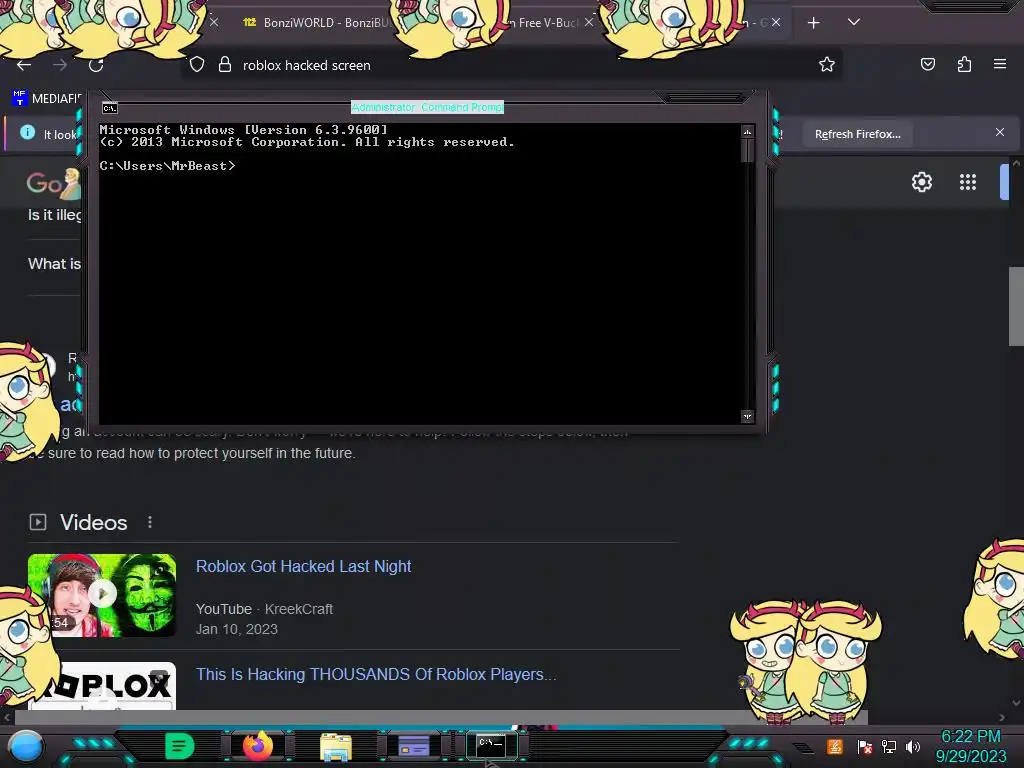Open Roblox Got Hacked Last Night link
This screenshot has height=768, width=1024.
click(303, 566)
